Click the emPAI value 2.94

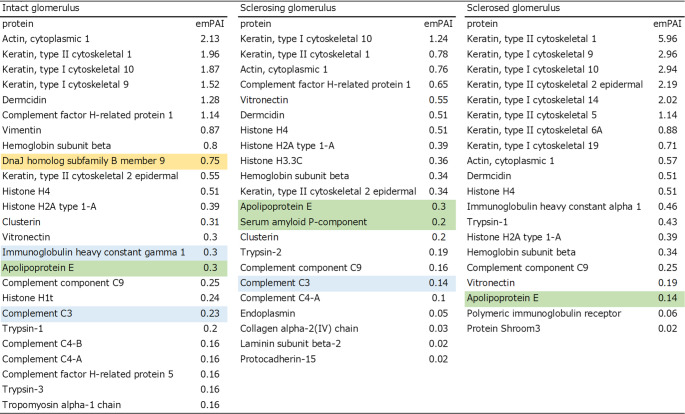(668, 69)
